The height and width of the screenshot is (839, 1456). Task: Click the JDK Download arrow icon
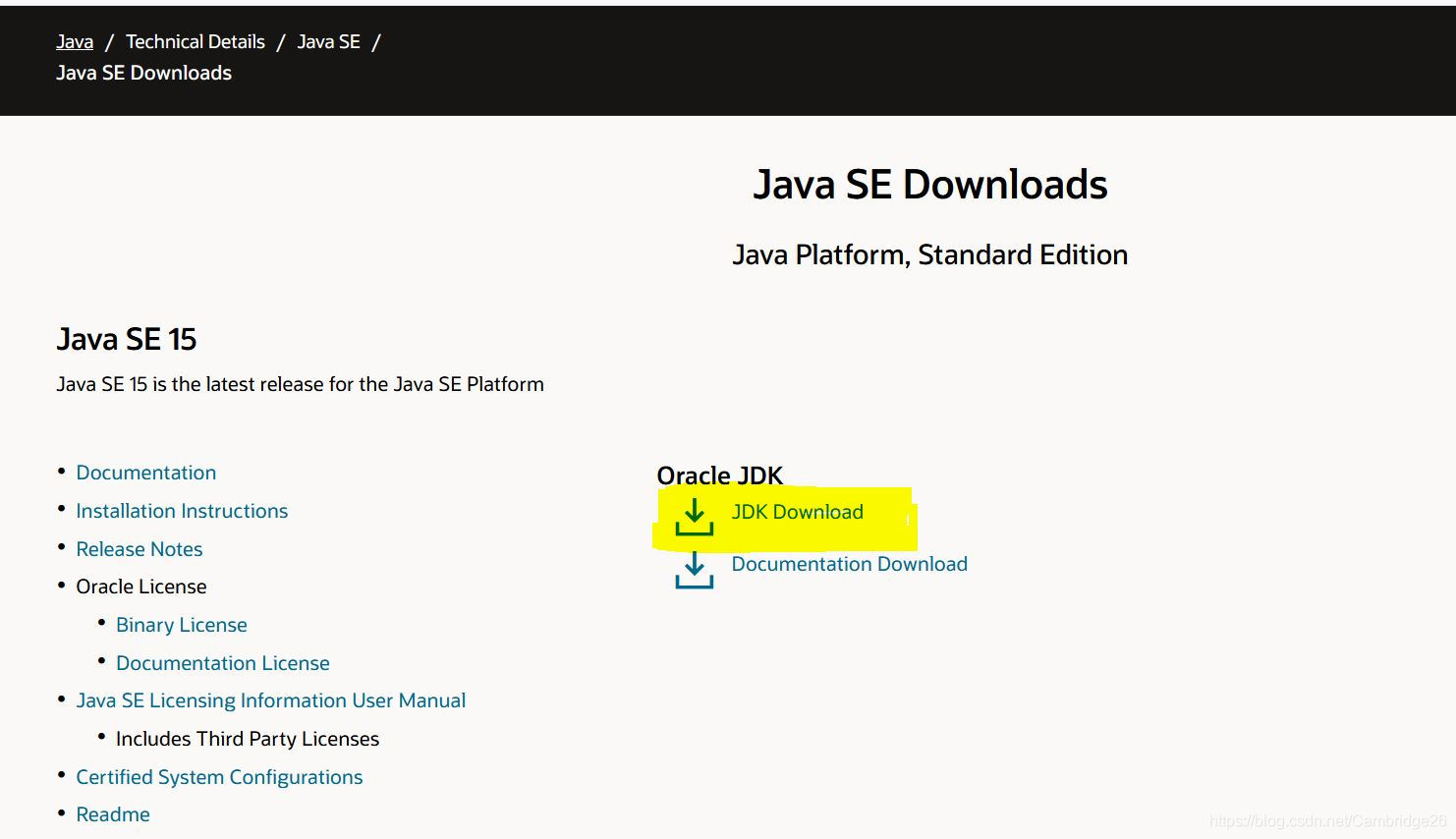coord(695,517)
